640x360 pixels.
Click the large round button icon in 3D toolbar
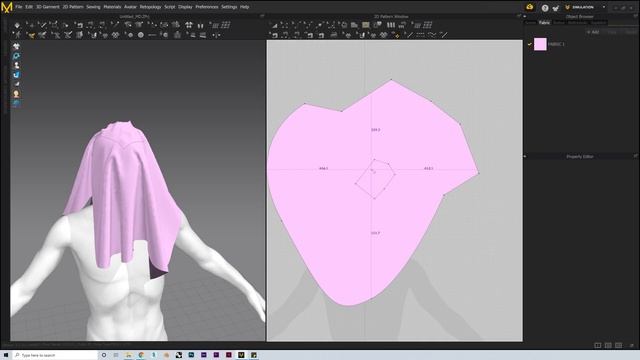[141, 36]
